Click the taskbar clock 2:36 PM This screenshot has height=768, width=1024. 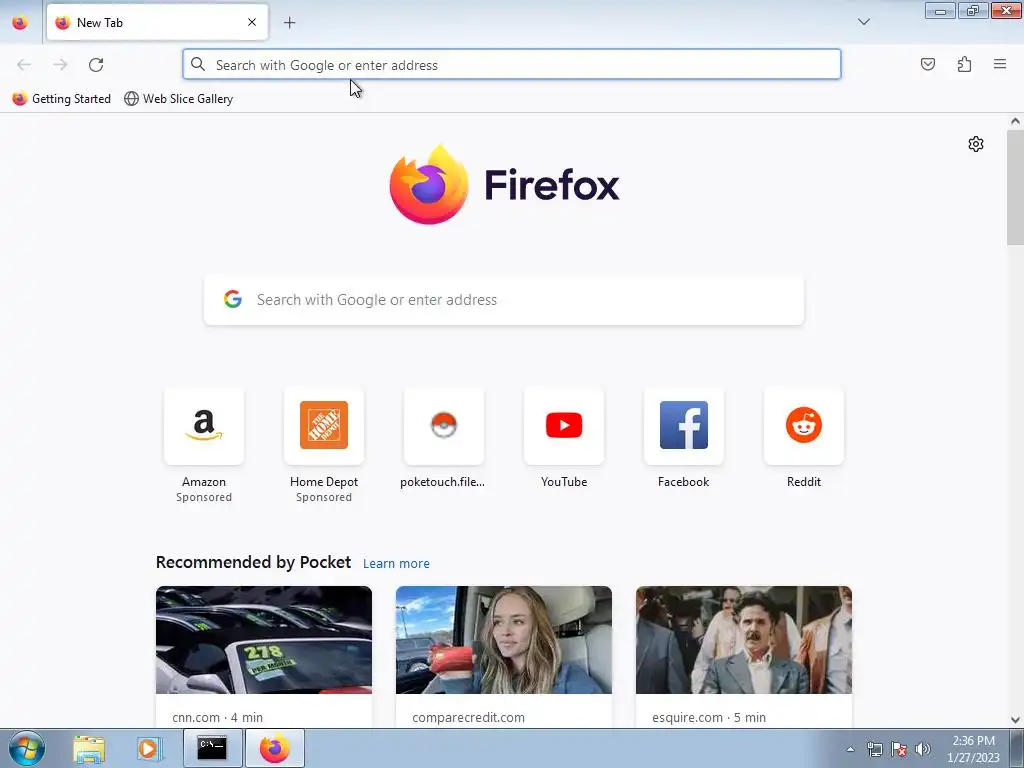pyautogui.click(x=973, y=741)
